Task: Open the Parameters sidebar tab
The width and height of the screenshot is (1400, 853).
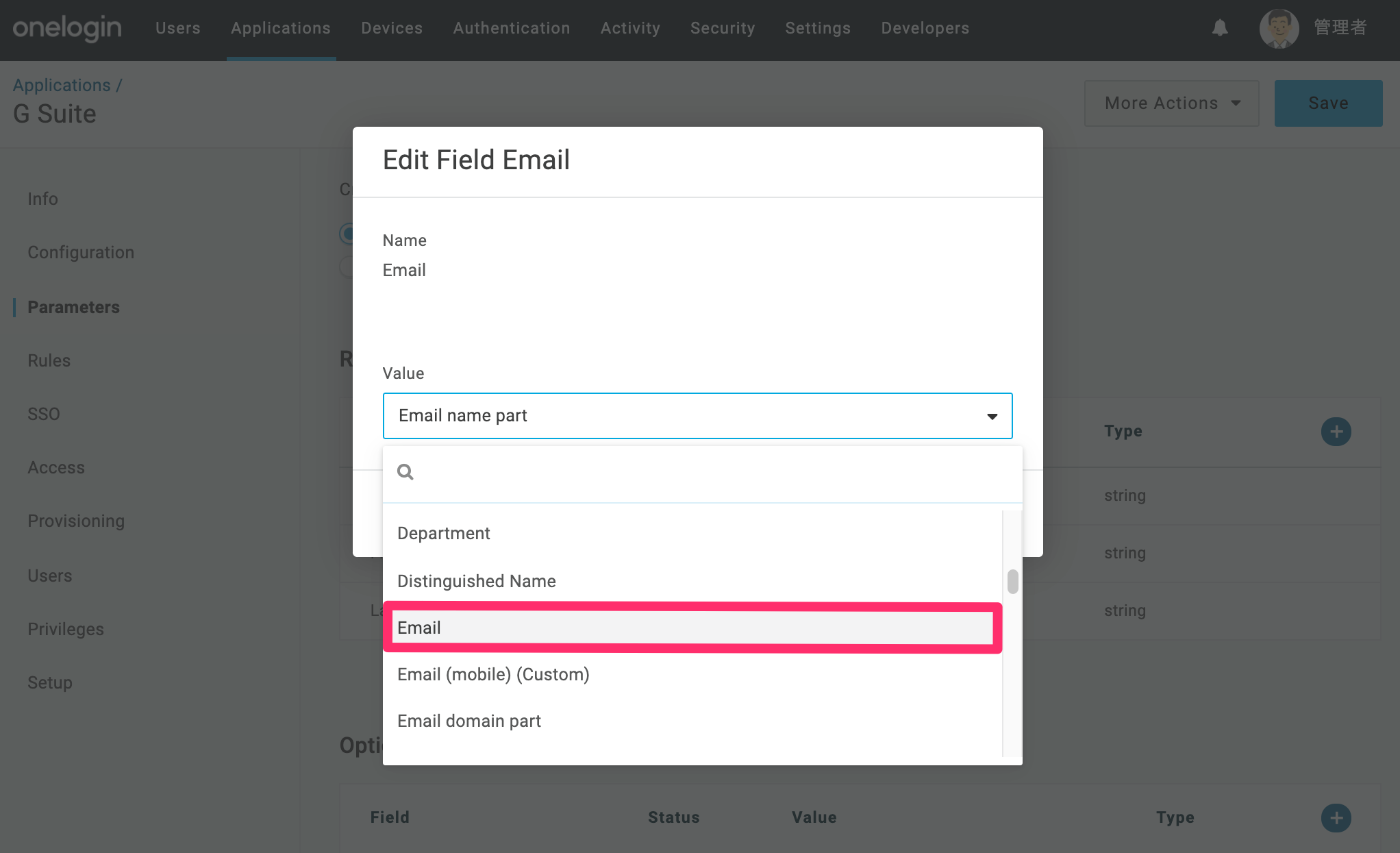Action: (73, 307)
